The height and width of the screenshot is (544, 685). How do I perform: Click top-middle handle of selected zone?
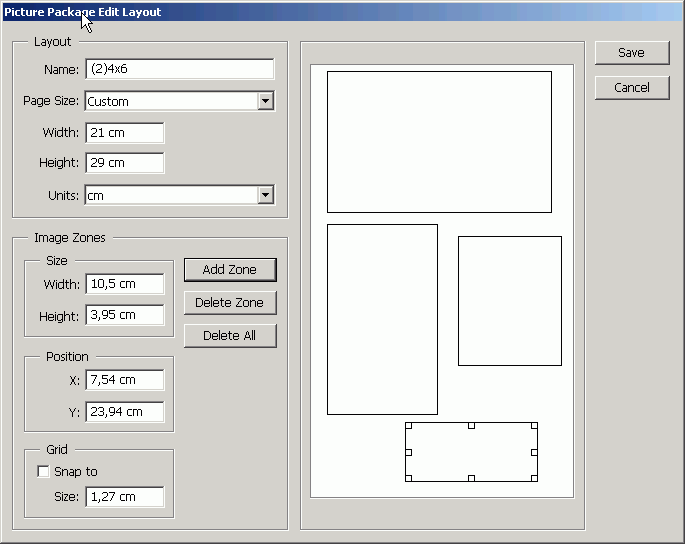pyautogui.click(x=471, y=426)
